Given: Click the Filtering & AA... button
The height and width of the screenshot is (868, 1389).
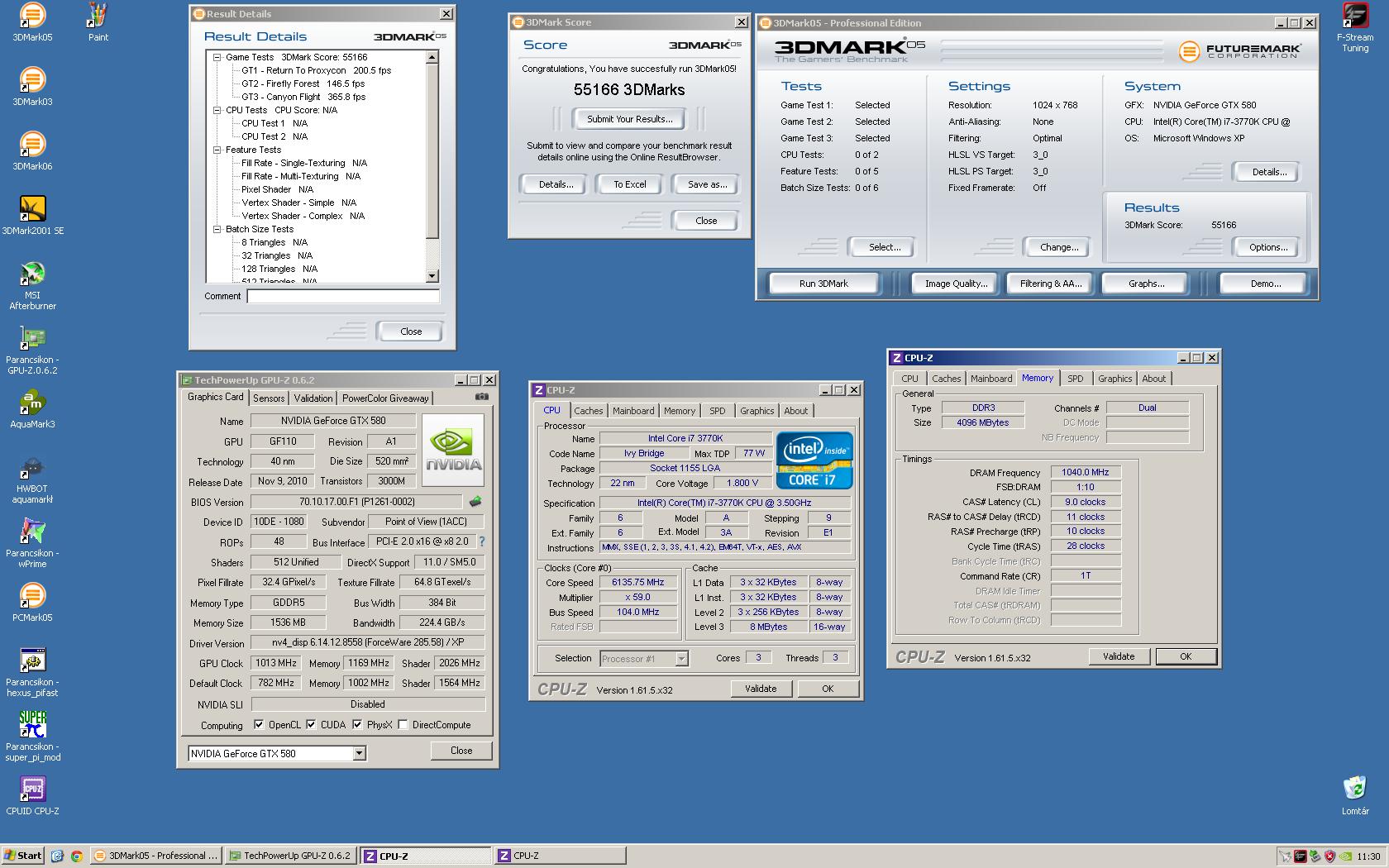Looking at the screenshot, I should [x=1050, y=284].
